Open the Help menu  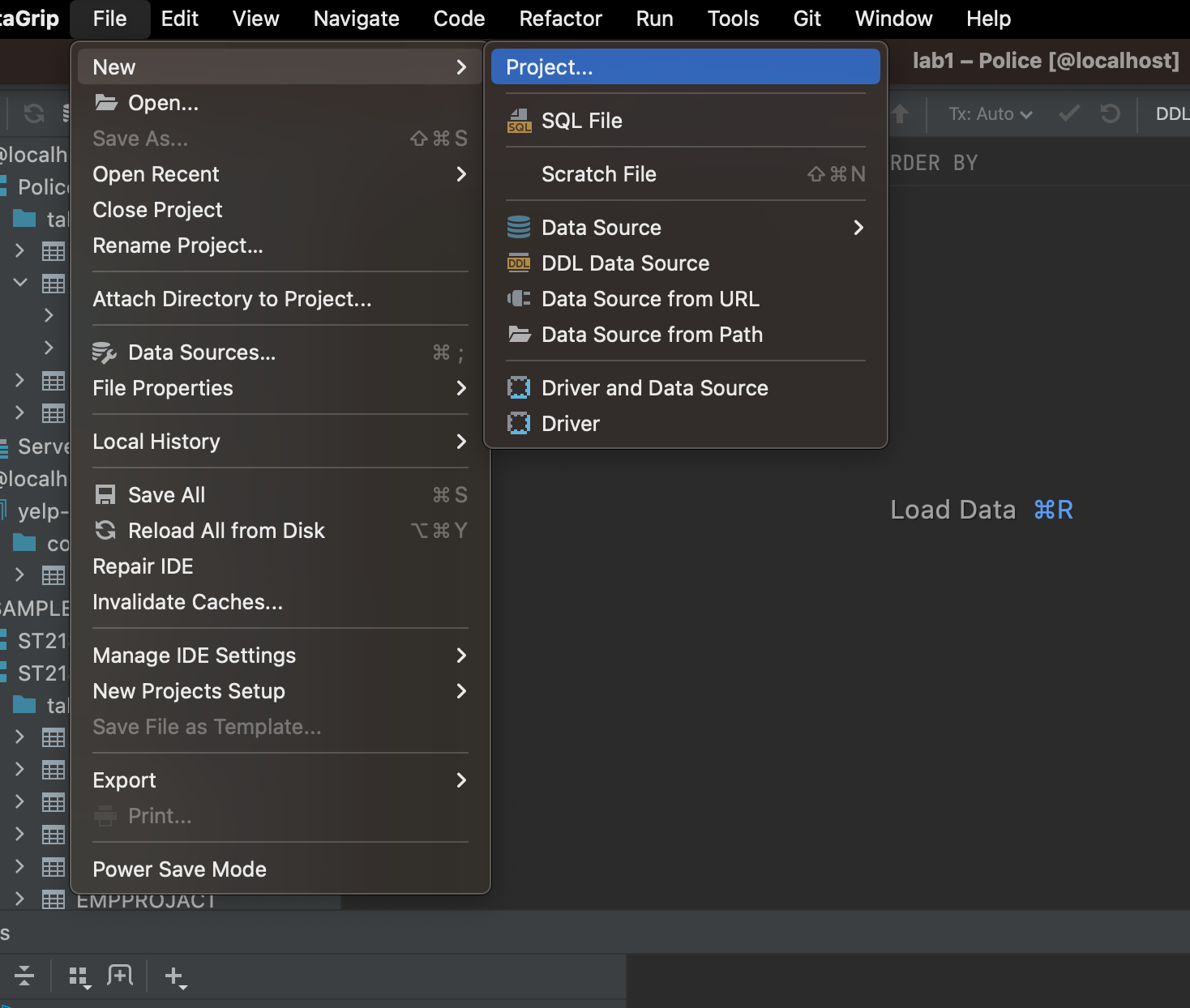click(988, 19)
